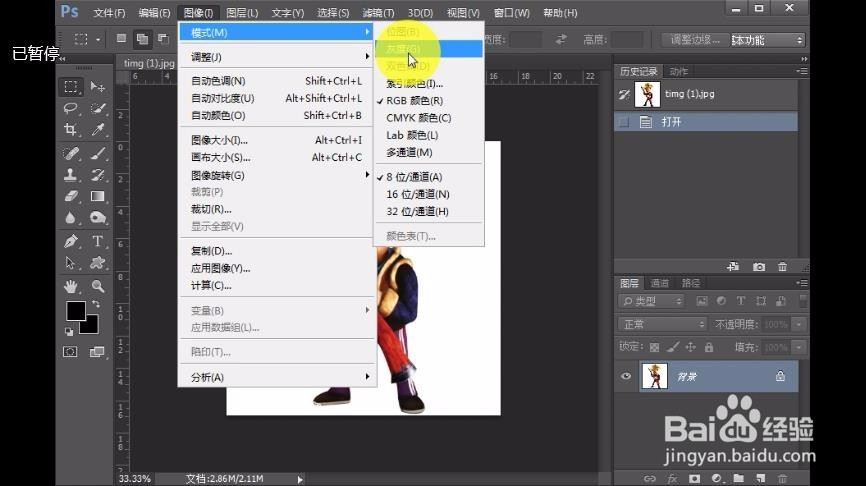Select the Zoom tool
866x486 pixels.
98,286
